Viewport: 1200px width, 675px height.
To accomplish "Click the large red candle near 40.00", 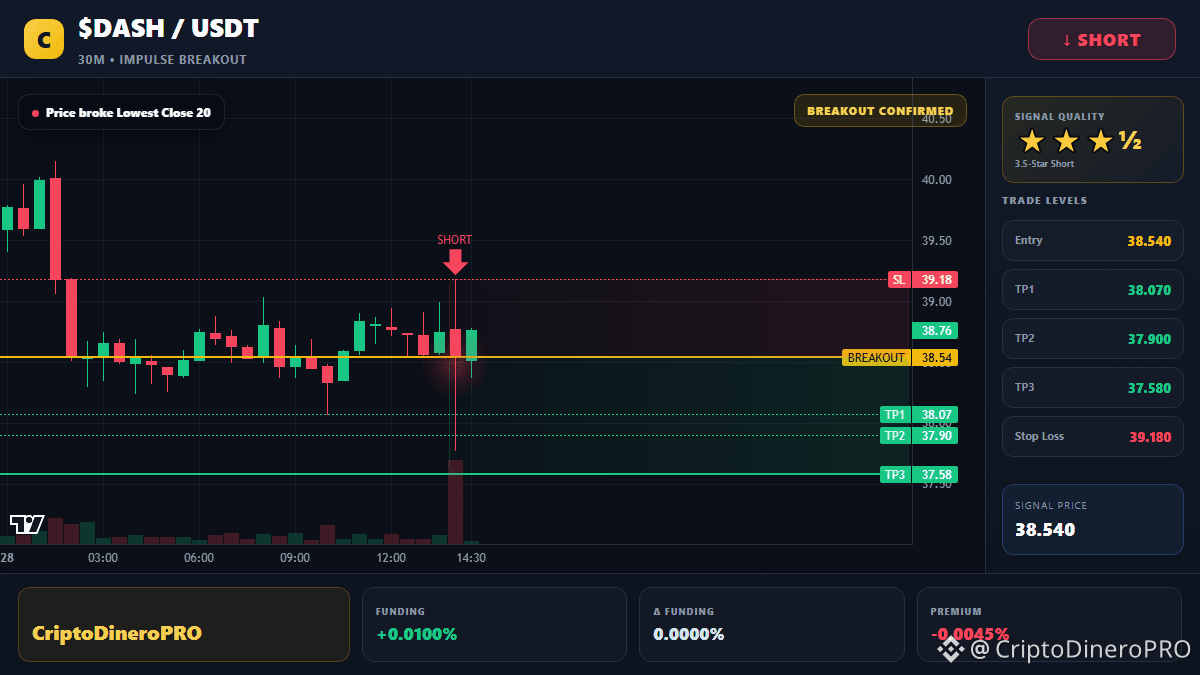I will [56, 229].
